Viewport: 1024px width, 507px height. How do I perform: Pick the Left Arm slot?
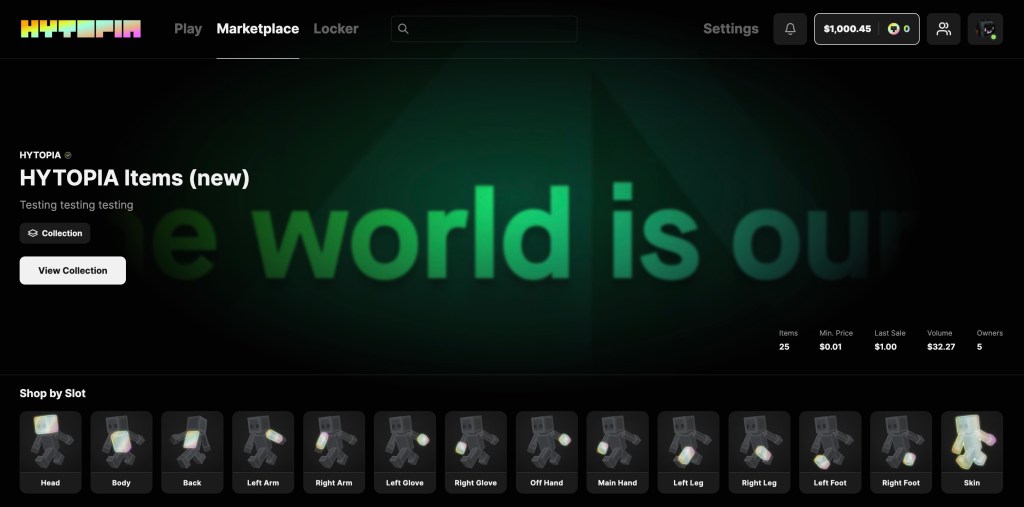click(263, 452)
